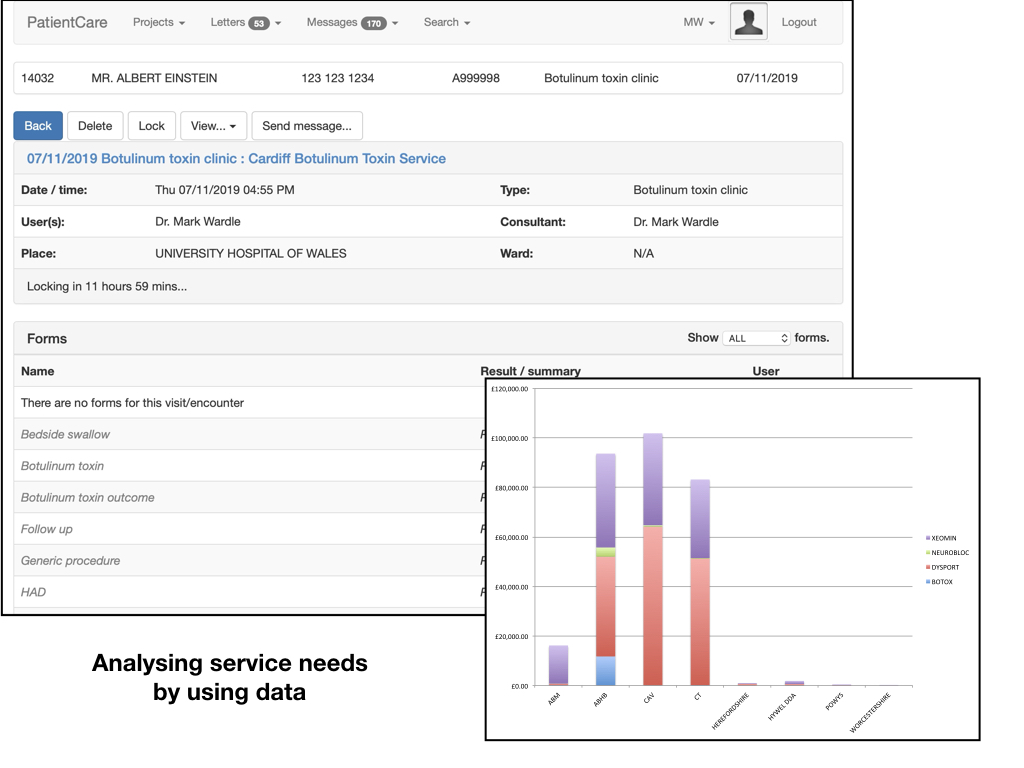Image resolution: width=1024 pixels, height=768 pixels.
Task: Lock the encounter with Lock button
Action: coord(151,126)
